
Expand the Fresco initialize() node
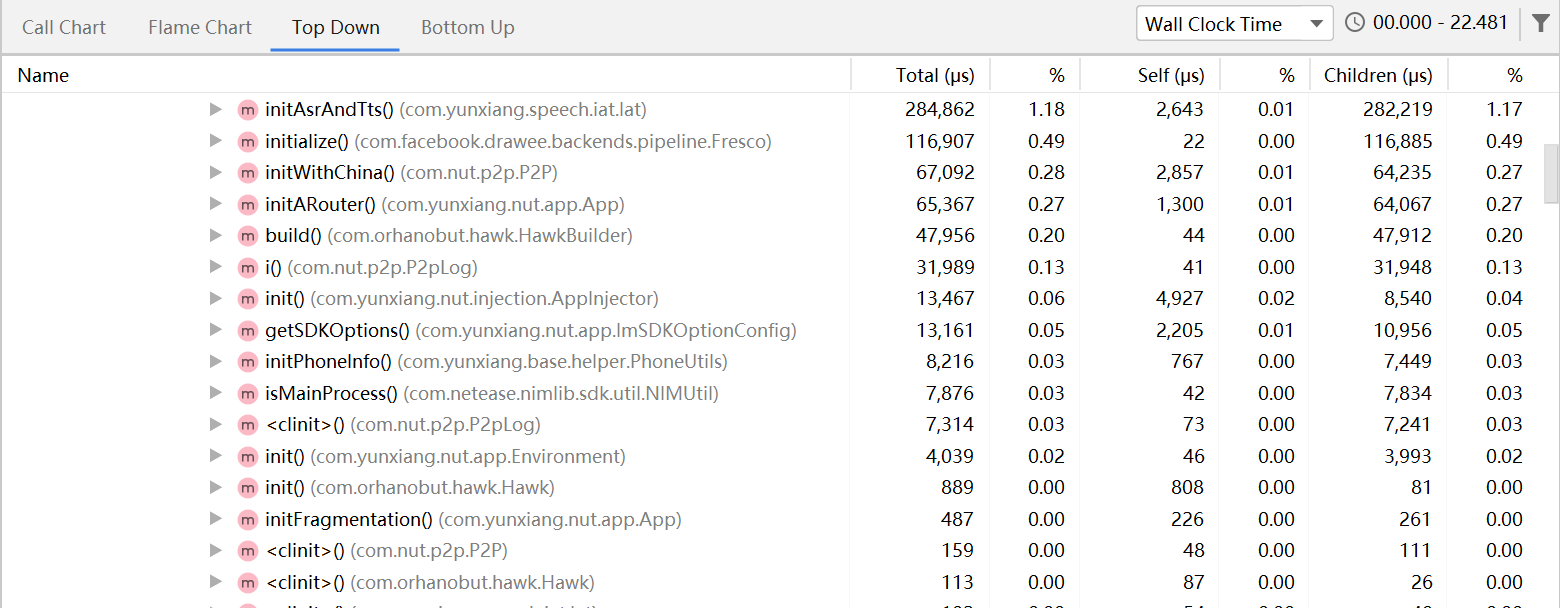click(215, 141)
